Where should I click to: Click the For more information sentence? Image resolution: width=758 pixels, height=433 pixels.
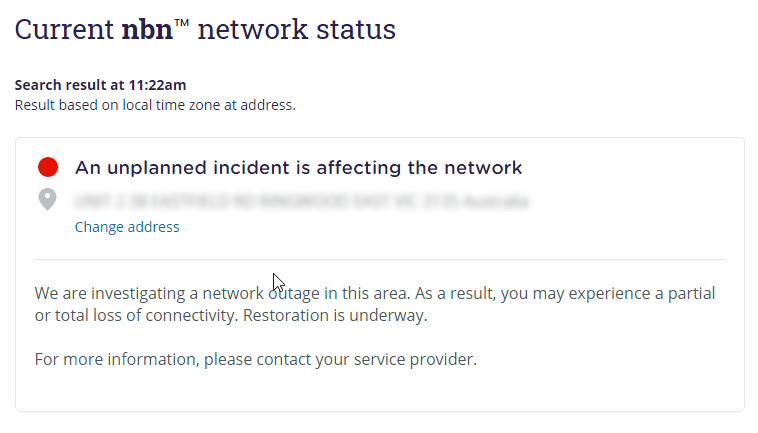(256, 359)
